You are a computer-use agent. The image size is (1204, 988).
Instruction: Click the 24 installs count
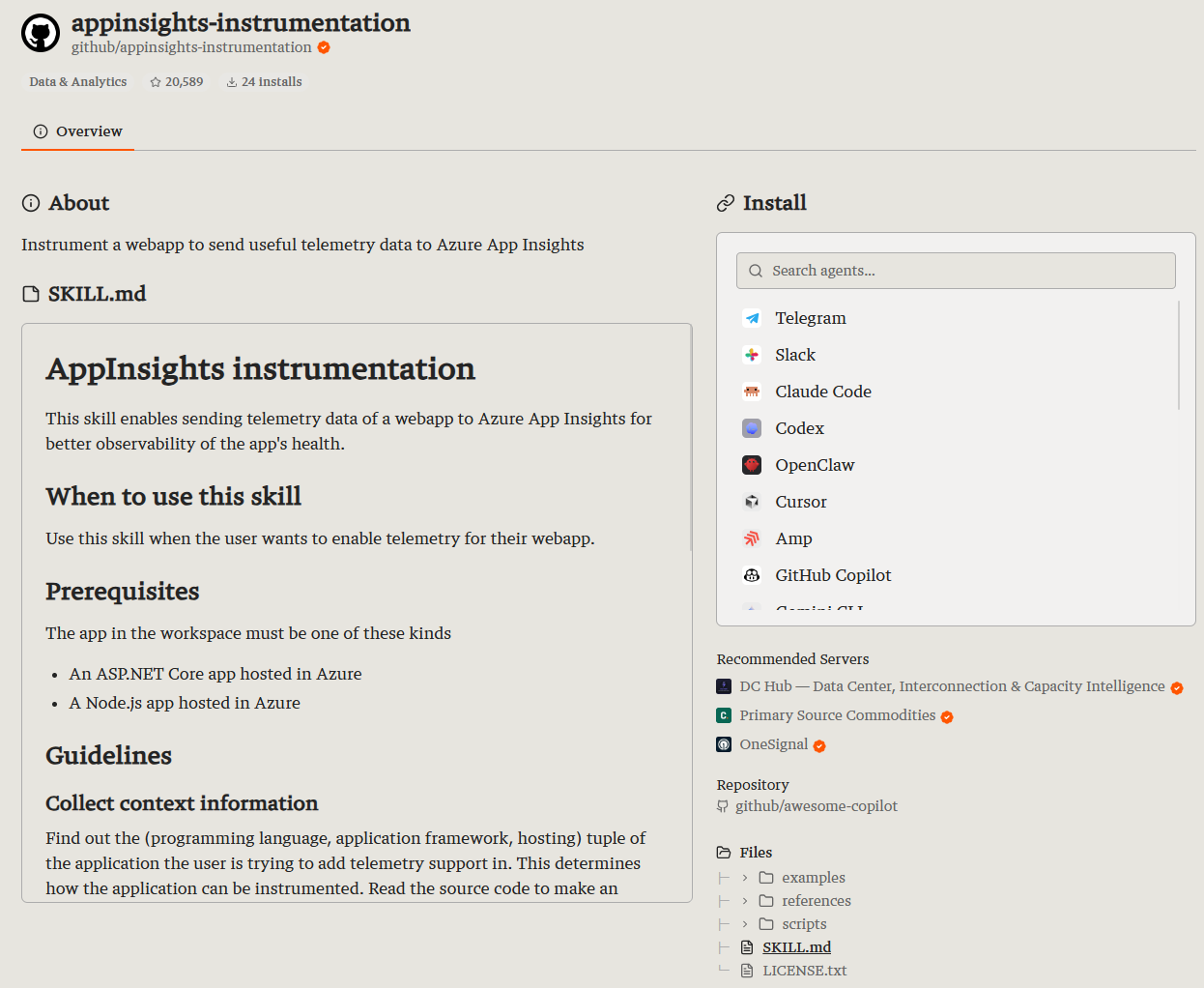tap(272, 82)
